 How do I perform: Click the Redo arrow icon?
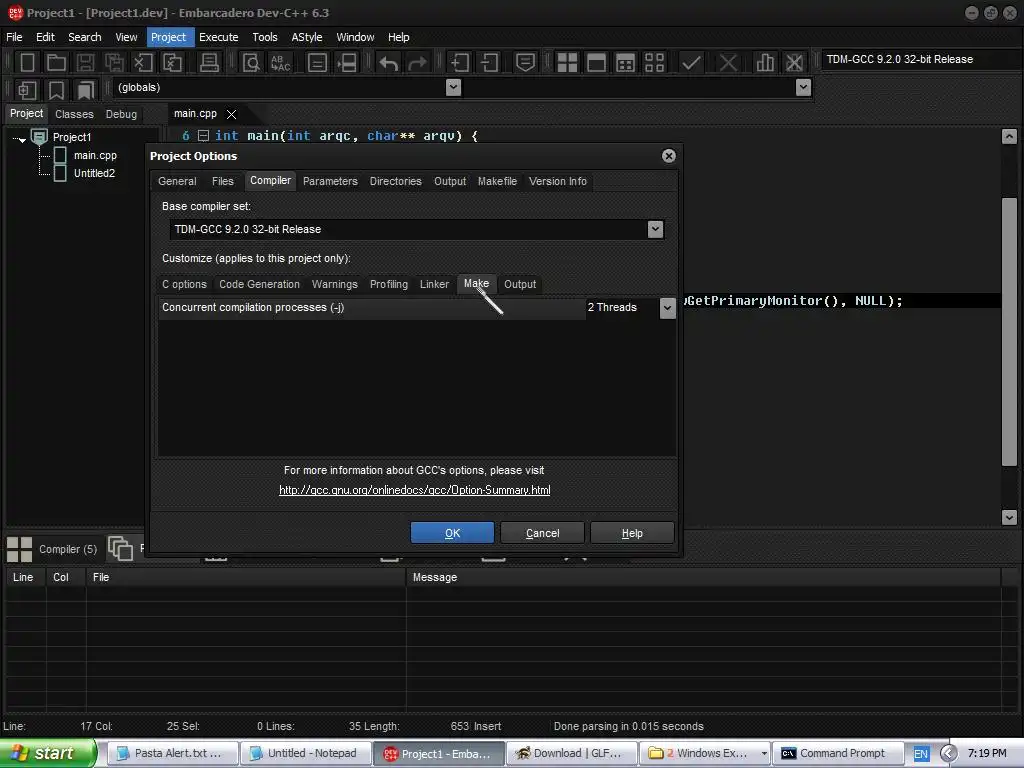coord(417,63)
